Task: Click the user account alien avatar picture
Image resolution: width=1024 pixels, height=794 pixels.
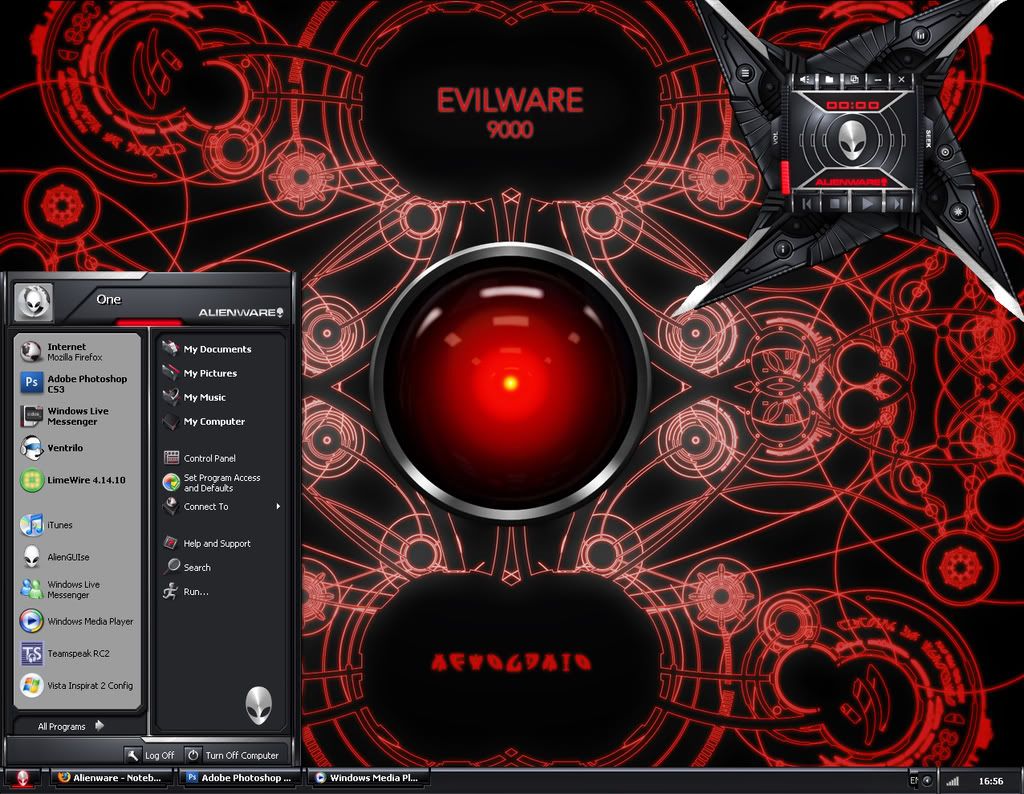Action: point(33,302)
